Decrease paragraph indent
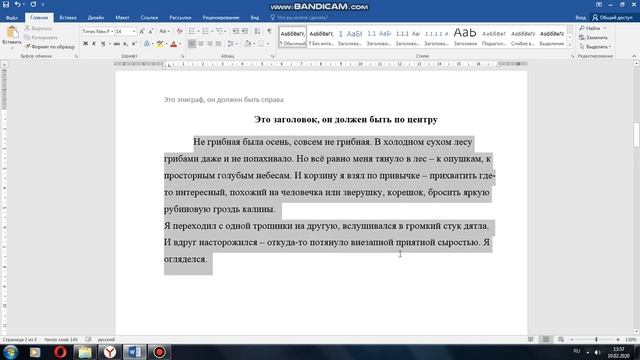 click(236, 31)
